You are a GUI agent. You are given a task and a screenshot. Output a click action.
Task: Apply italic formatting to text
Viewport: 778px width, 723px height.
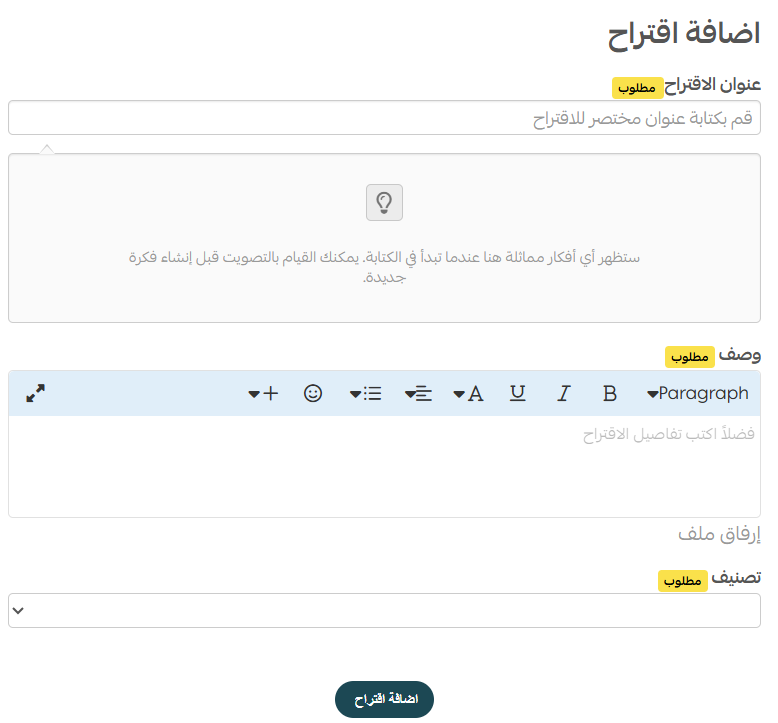tap(564, 394)
